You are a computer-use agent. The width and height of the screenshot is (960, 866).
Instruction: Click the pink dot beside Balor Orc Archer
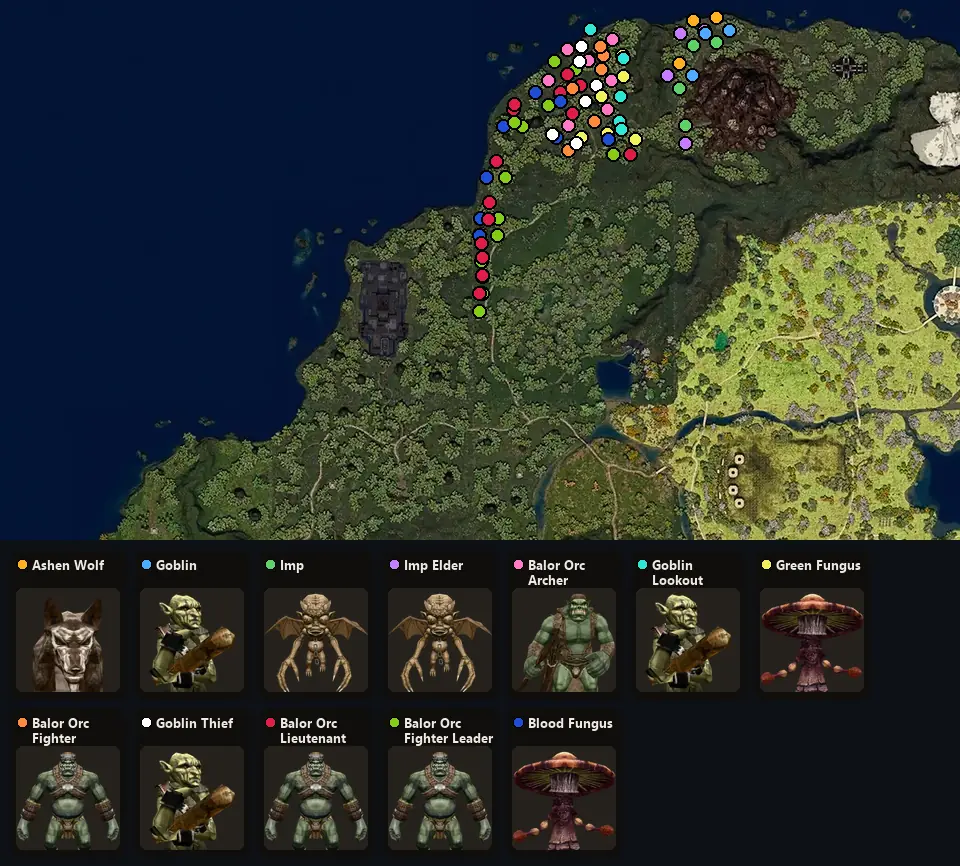(x=519, y=565)
